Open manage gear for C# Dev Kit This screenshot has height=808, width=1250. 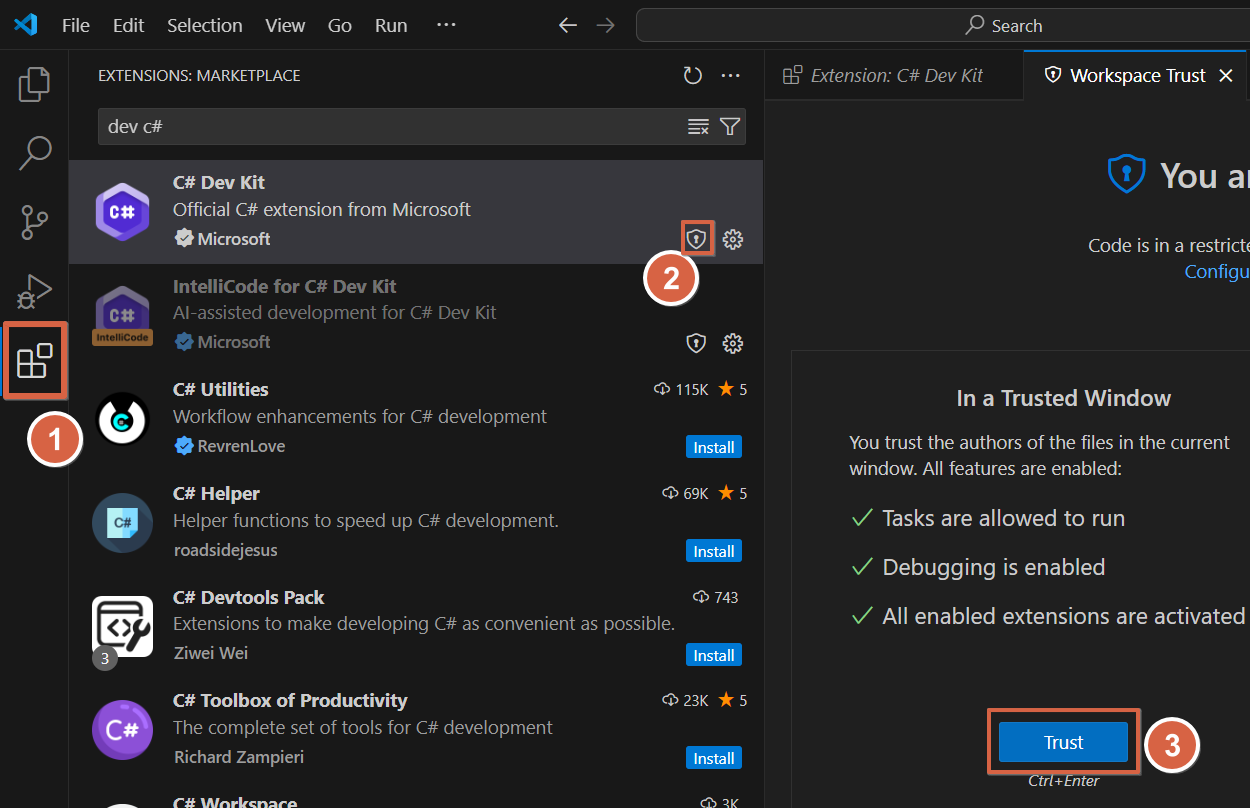click(733, 239)
